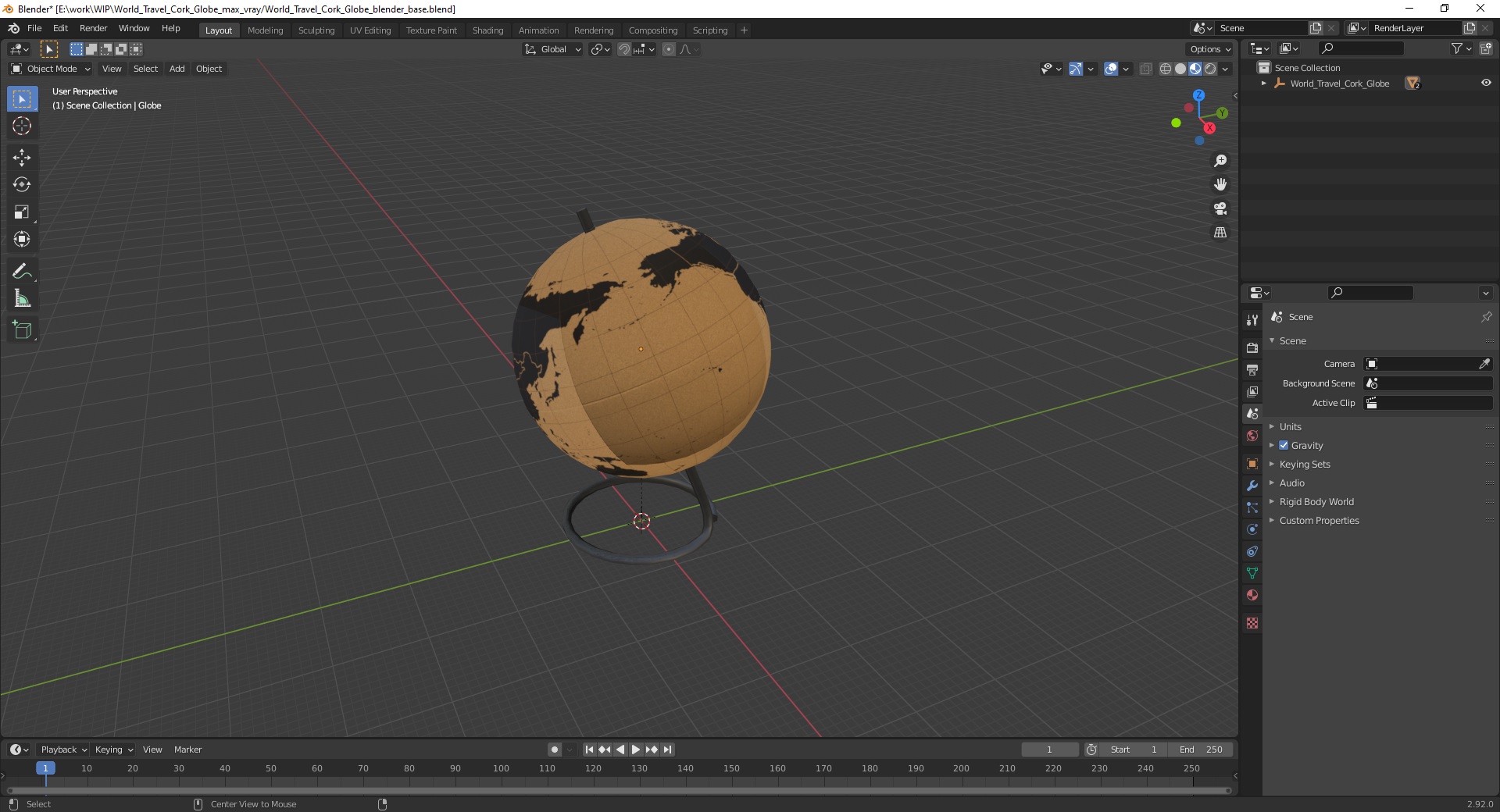Open the Object properties tab
Image resolution: width=1500 pixels, height=812 pixels.
(1252, 464)
